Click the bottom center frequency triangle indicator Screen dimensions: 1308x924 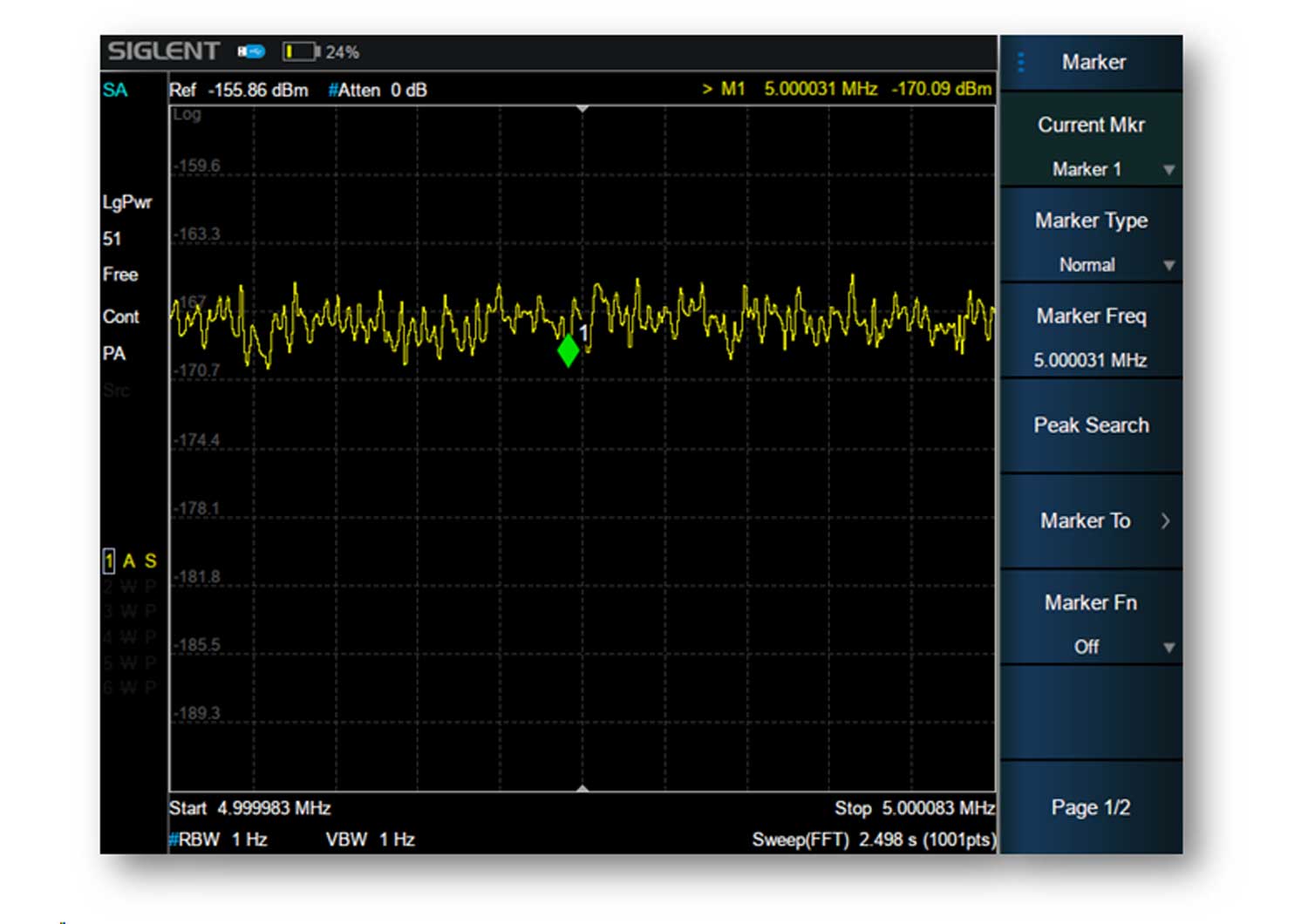click(582, 788)
